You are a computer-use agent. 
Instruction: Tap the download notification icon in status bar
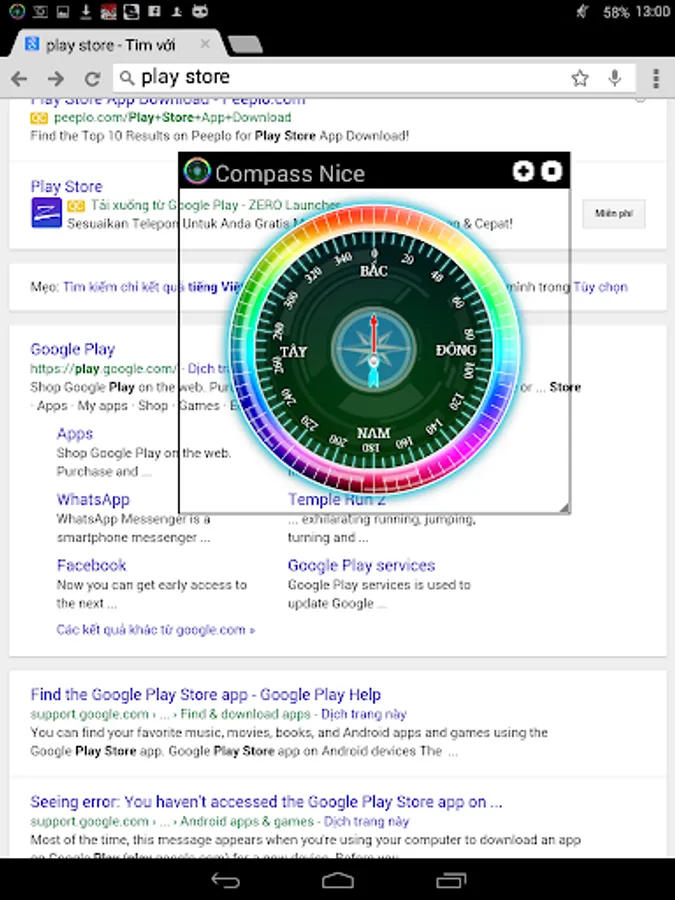(x=86, y=11)
